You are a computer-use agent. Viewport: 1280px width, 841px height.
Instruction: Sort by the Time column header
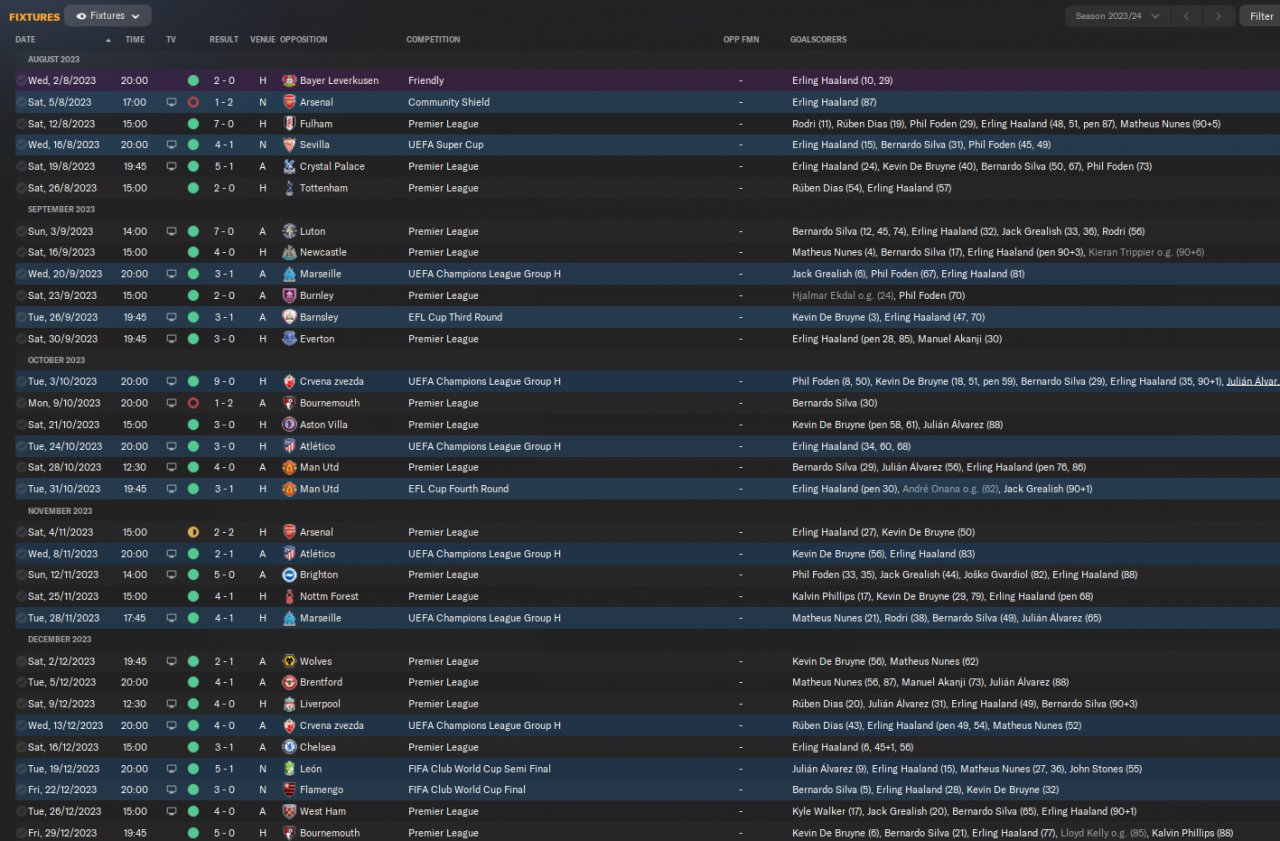[135, 40]
